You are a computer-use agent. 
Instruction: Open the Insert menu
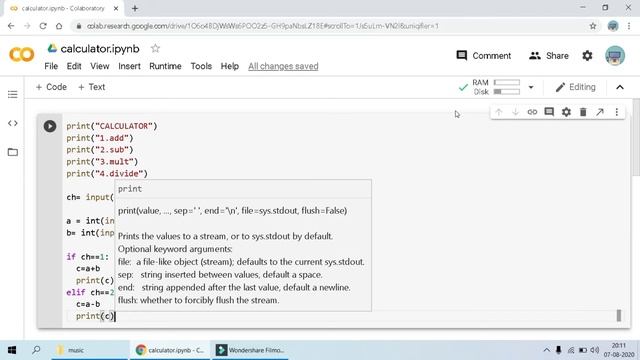129,66
